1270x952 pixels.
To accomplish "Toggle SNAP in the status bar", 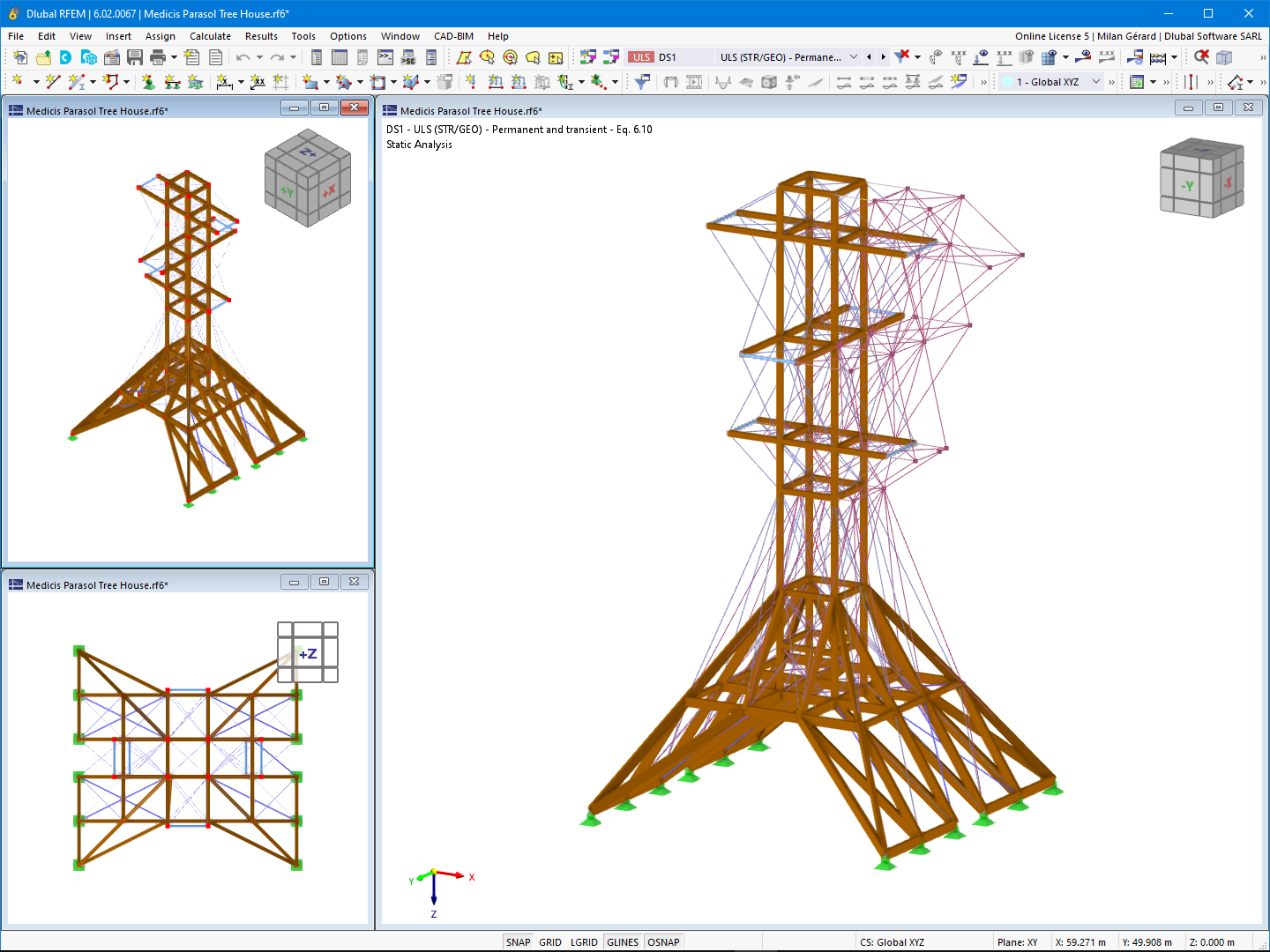I will [519, 941].
